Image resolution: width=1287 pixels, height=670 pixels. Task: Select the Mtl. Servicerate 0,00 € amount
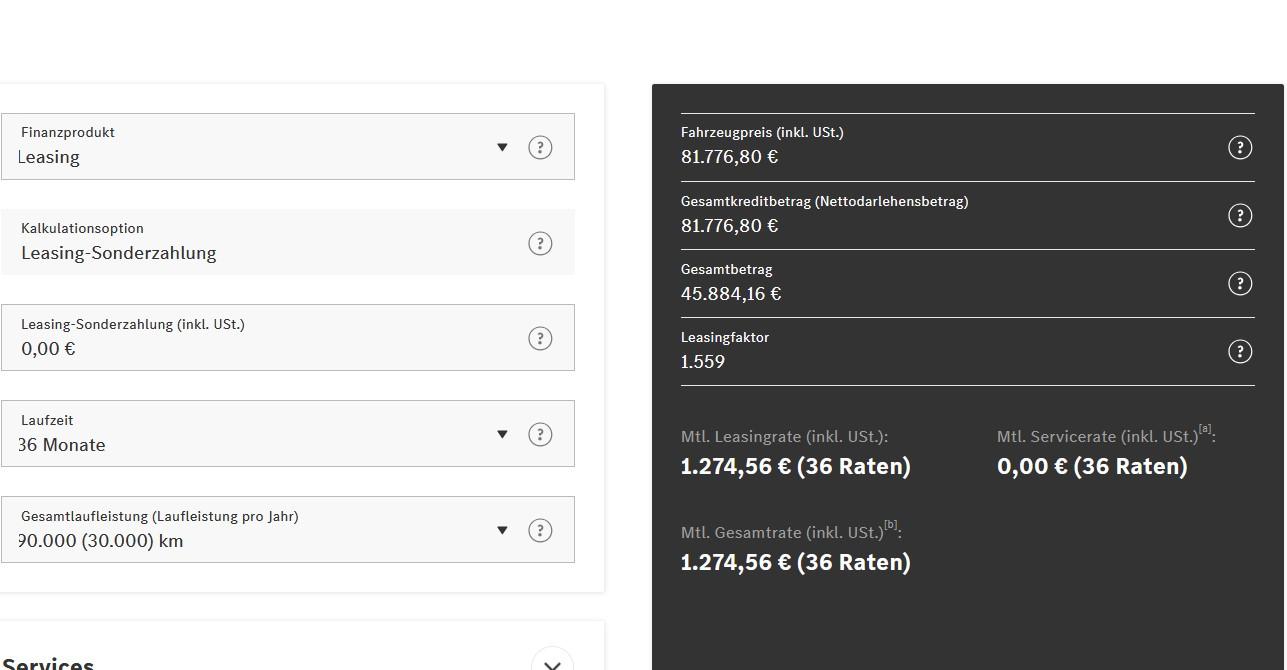(x=1092, y=466)
